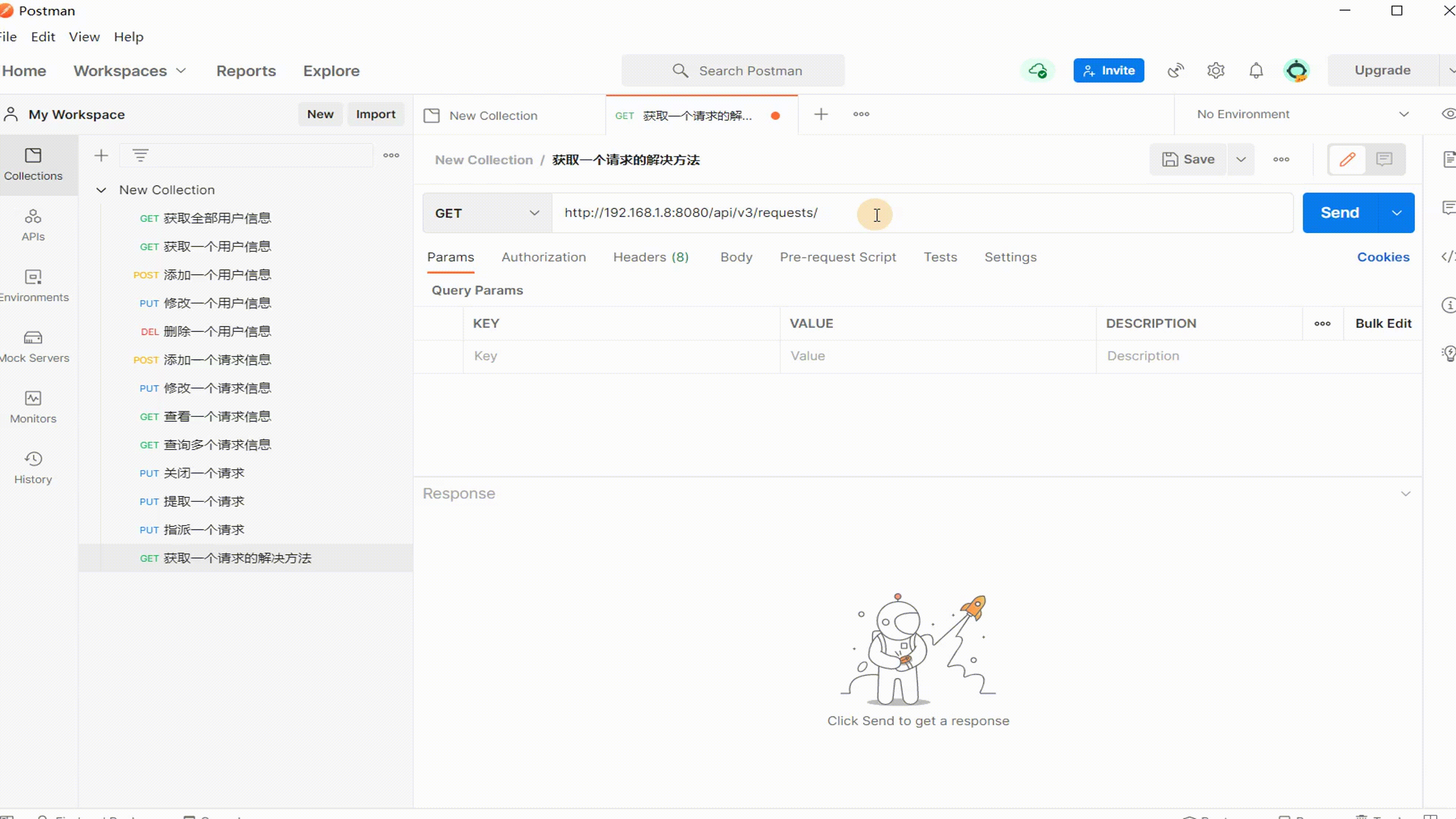Open the comments icon in right sidebar
Viewport: 1456px width, 819px height.
1449,208
